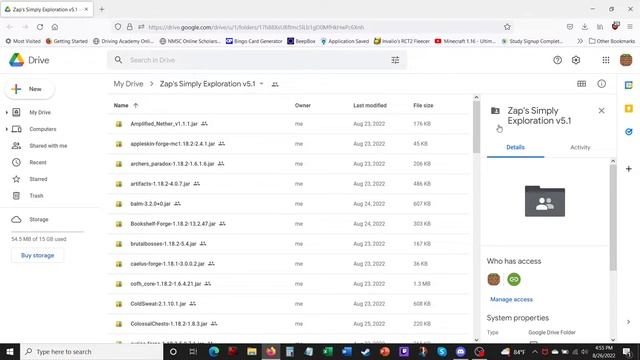Click Manage access link
Viewport: 640px width, 360px height.
511,299
